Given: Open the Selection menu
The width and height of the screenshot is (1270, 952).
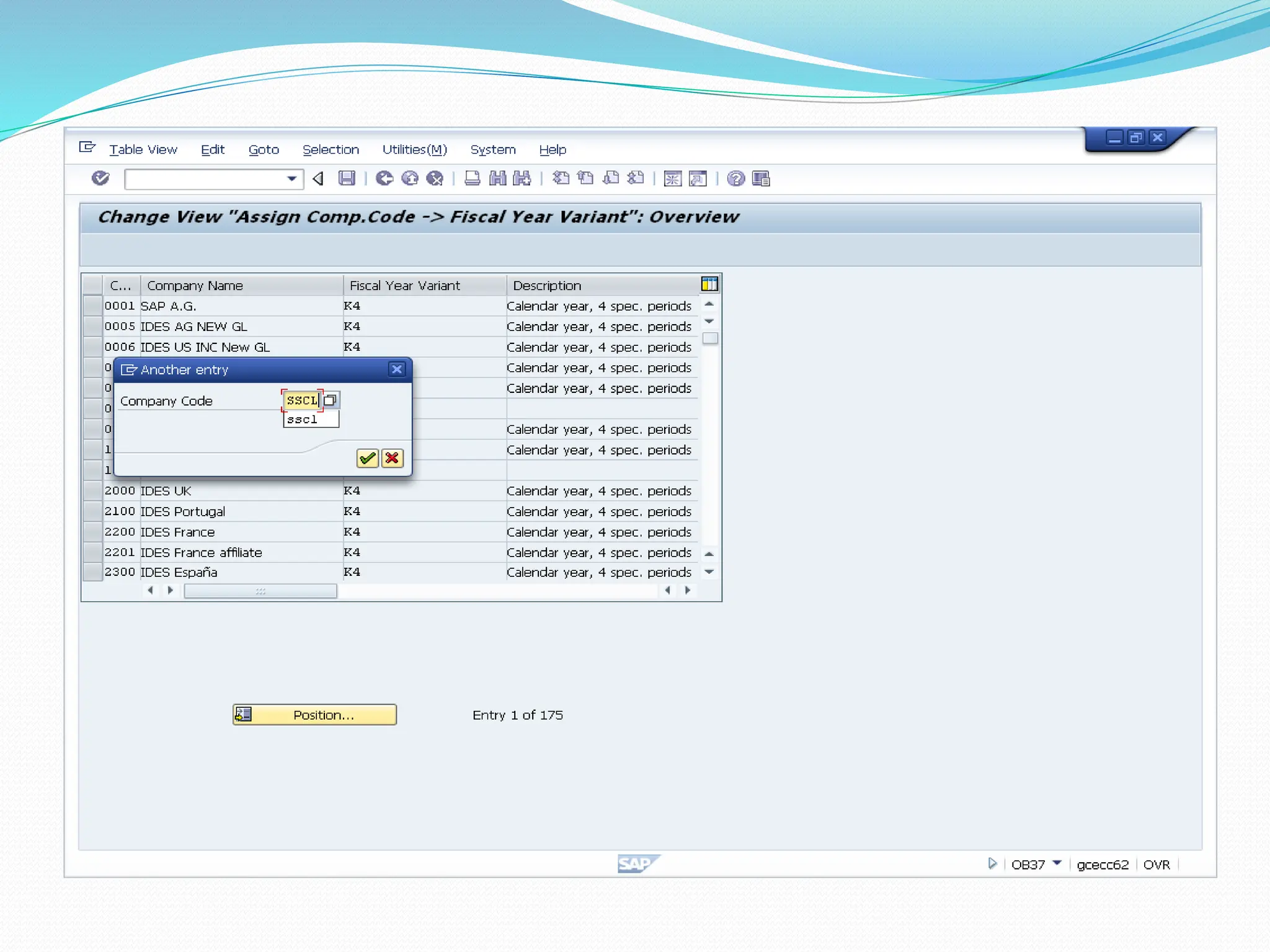Looking at the screenshot, I should 331,149.
